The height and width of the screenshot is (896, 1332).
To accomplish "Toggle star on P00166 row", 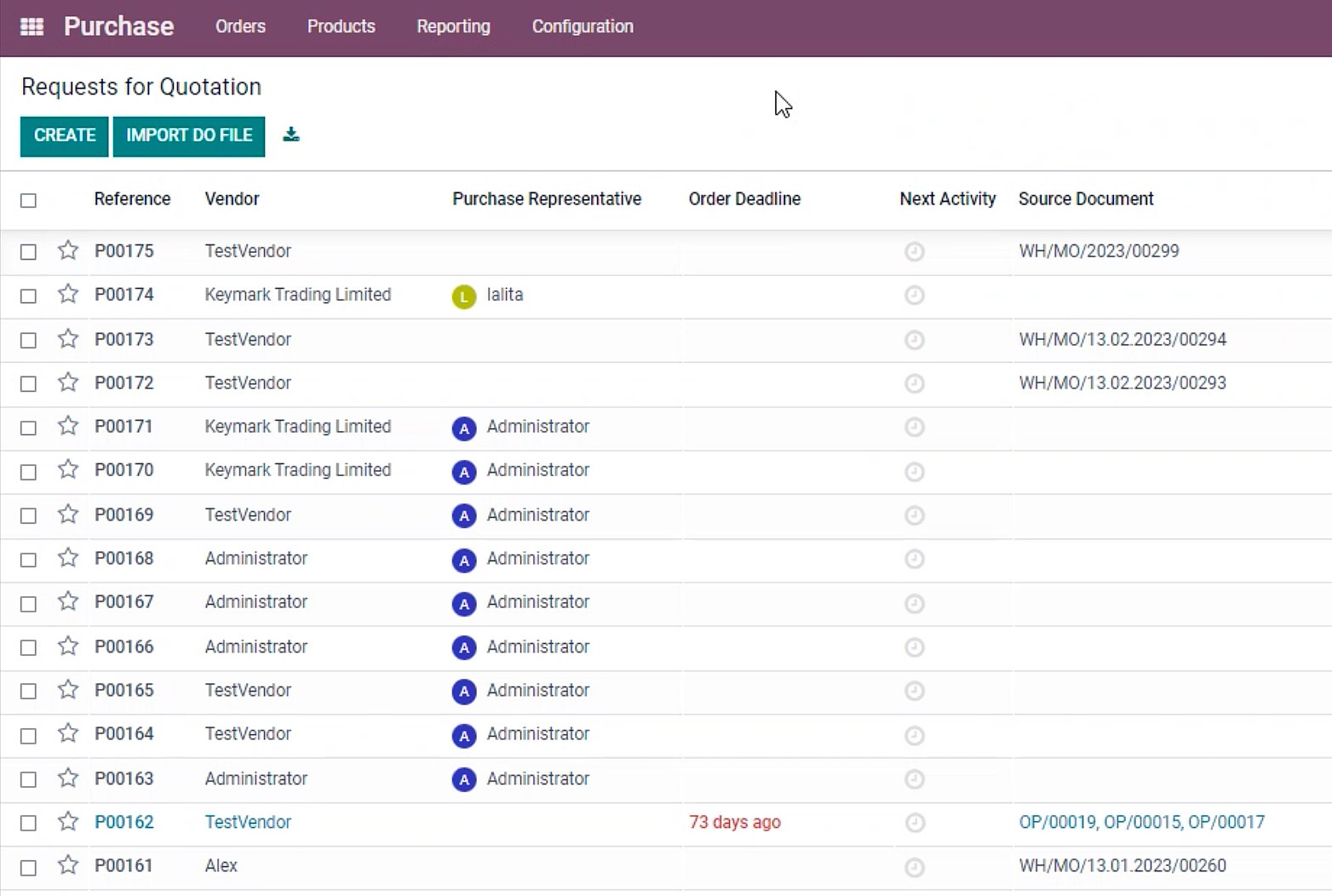I will (x=68, y=646).
